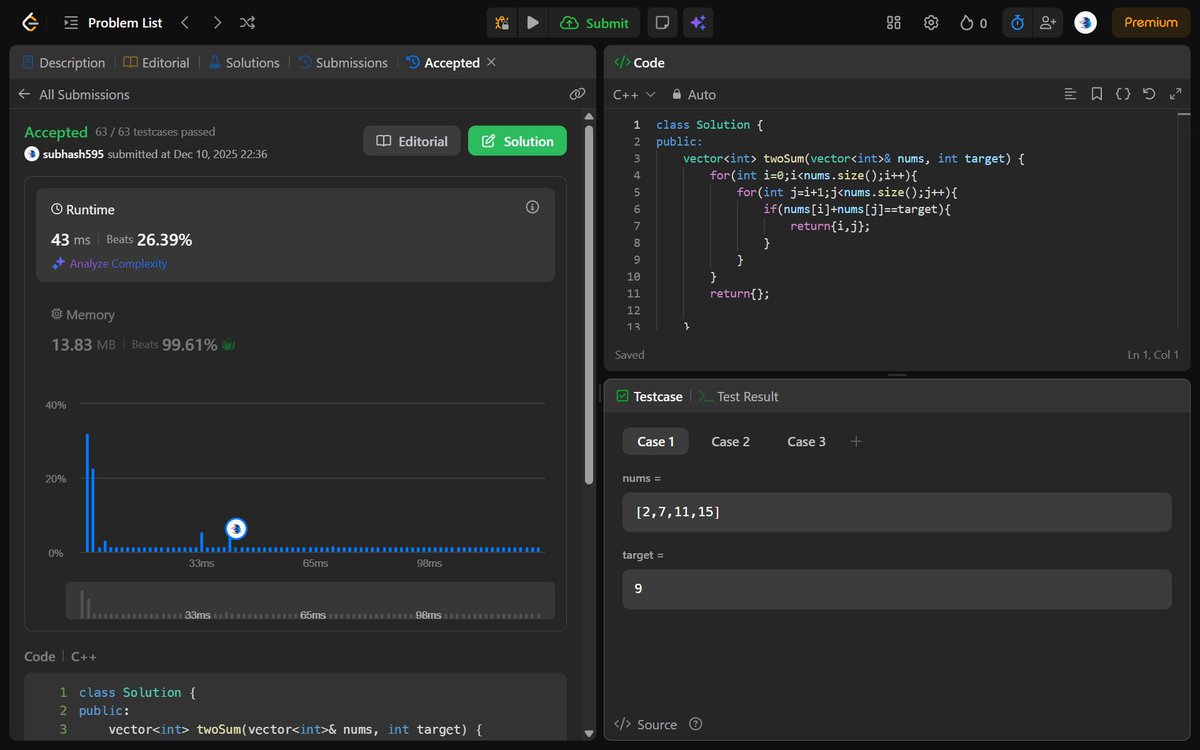Click the nums input field
1200x750 pixels.
[896, 512]
